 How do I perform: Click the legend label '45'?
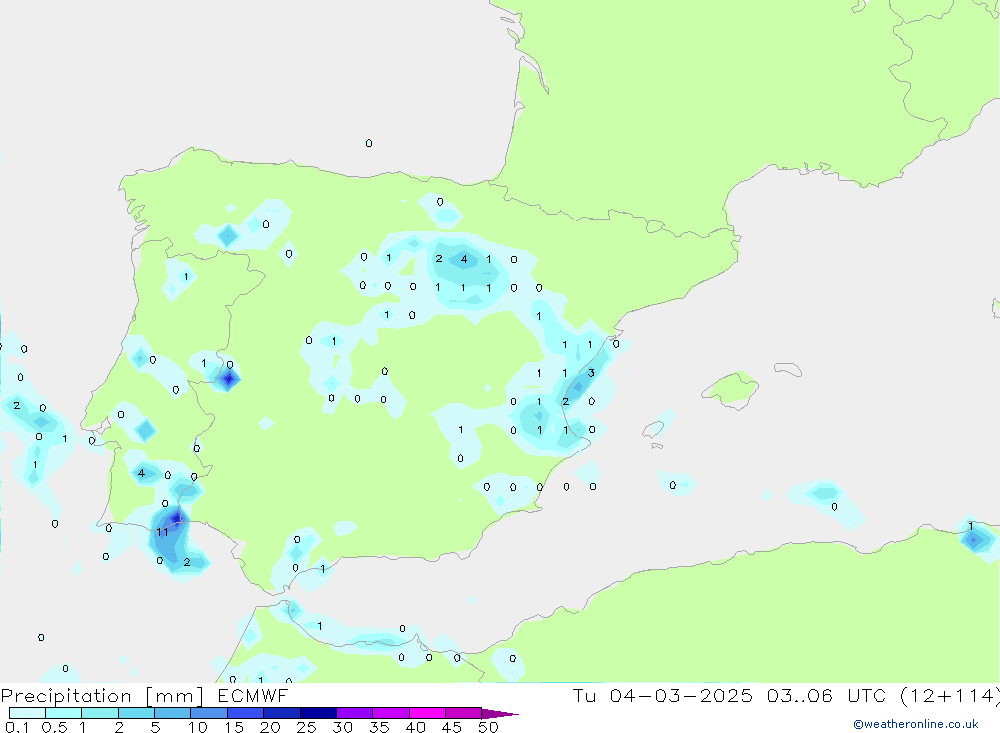pyautogui.click(x=452, y=727)
